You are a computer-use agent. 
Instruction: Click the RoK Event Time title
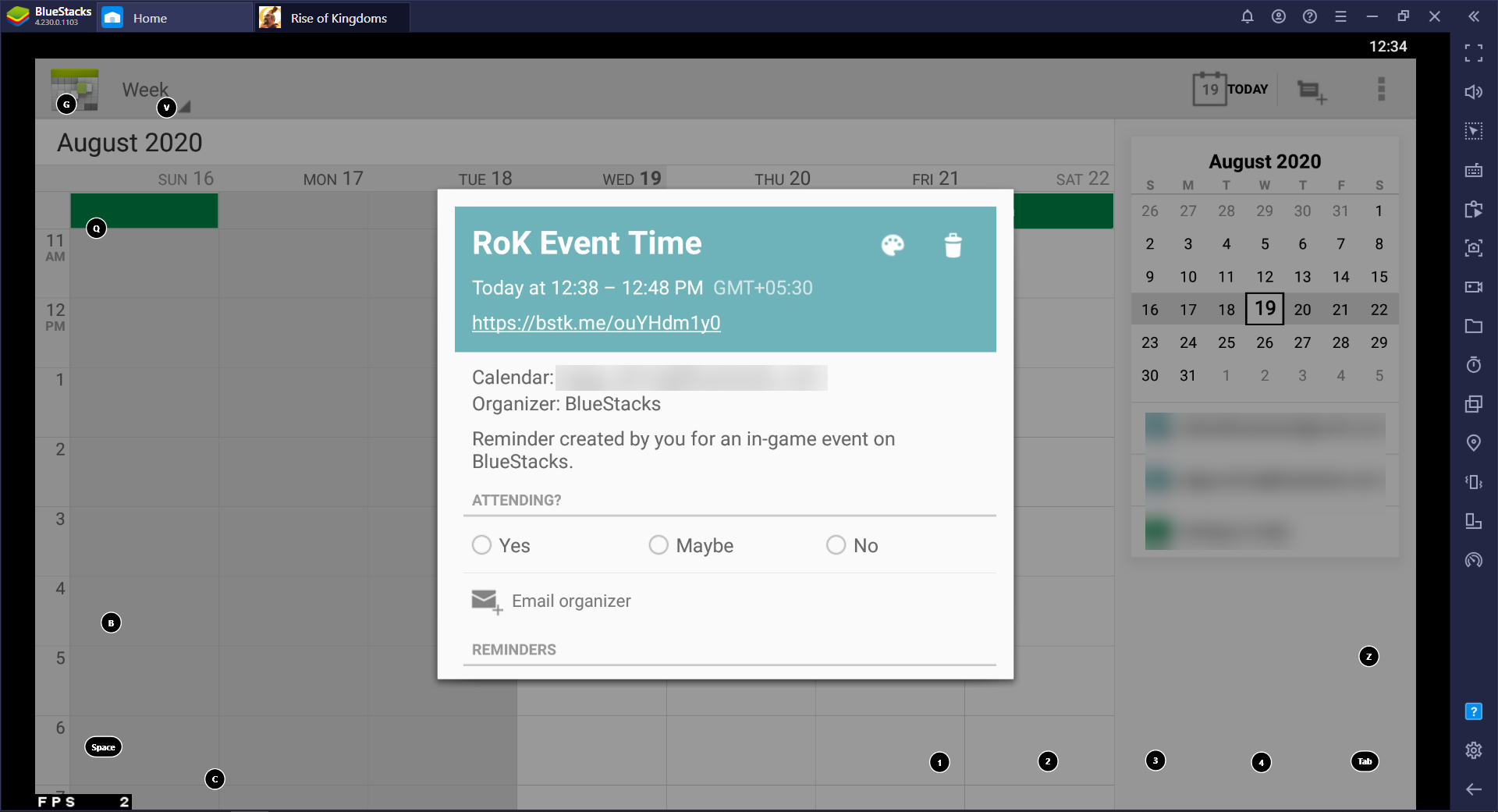click(587, 243)
